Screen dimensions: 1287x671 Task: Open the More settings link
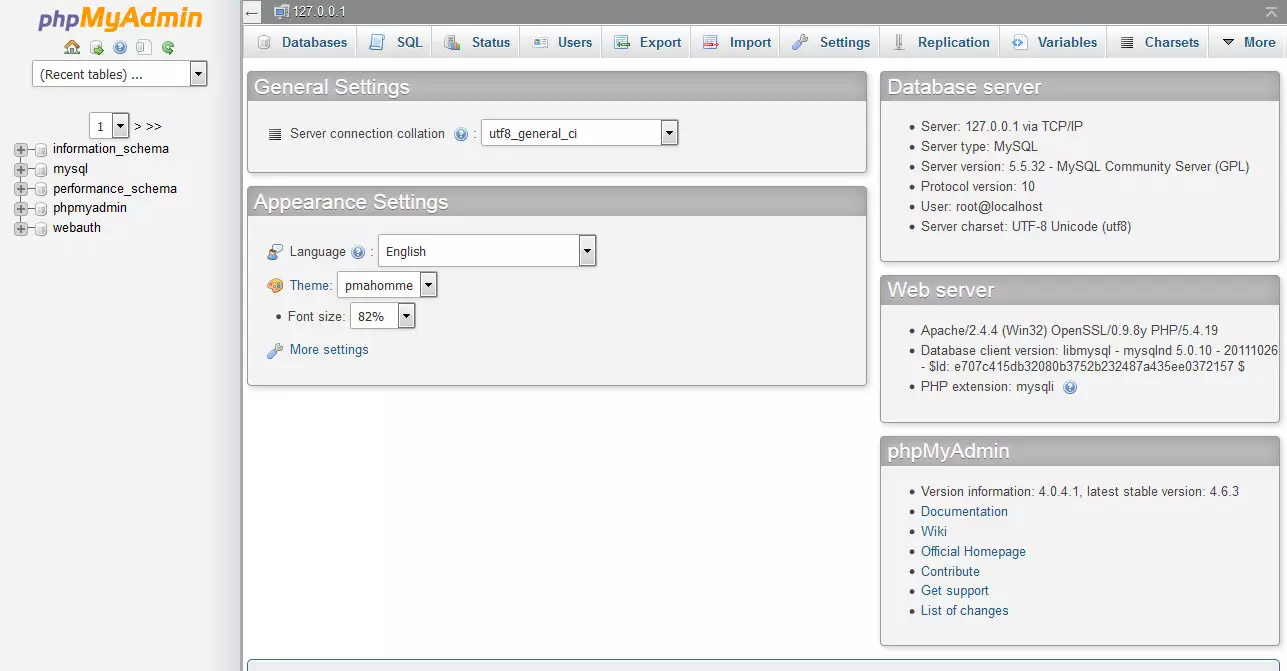329,350
